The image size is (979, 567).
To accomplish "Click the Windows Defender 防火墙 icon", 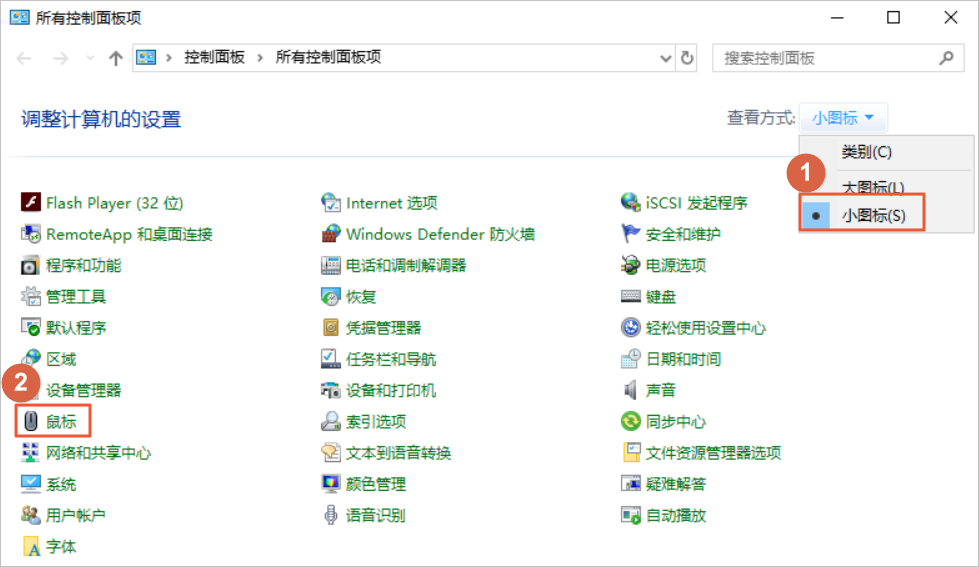I will click(331, 234).
